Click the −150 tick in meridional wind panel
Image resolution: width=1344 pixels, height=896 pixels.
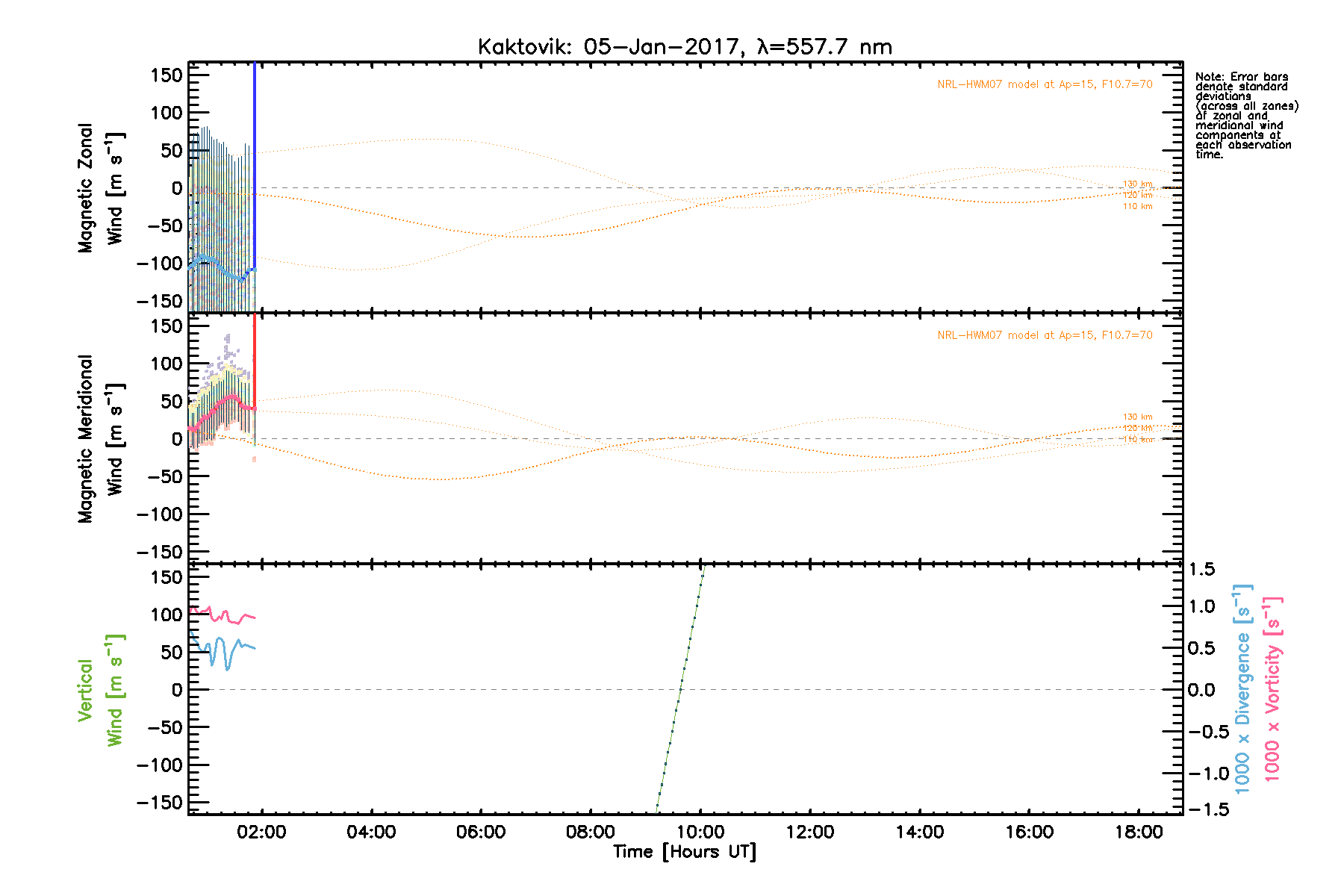tap(160, 553)
